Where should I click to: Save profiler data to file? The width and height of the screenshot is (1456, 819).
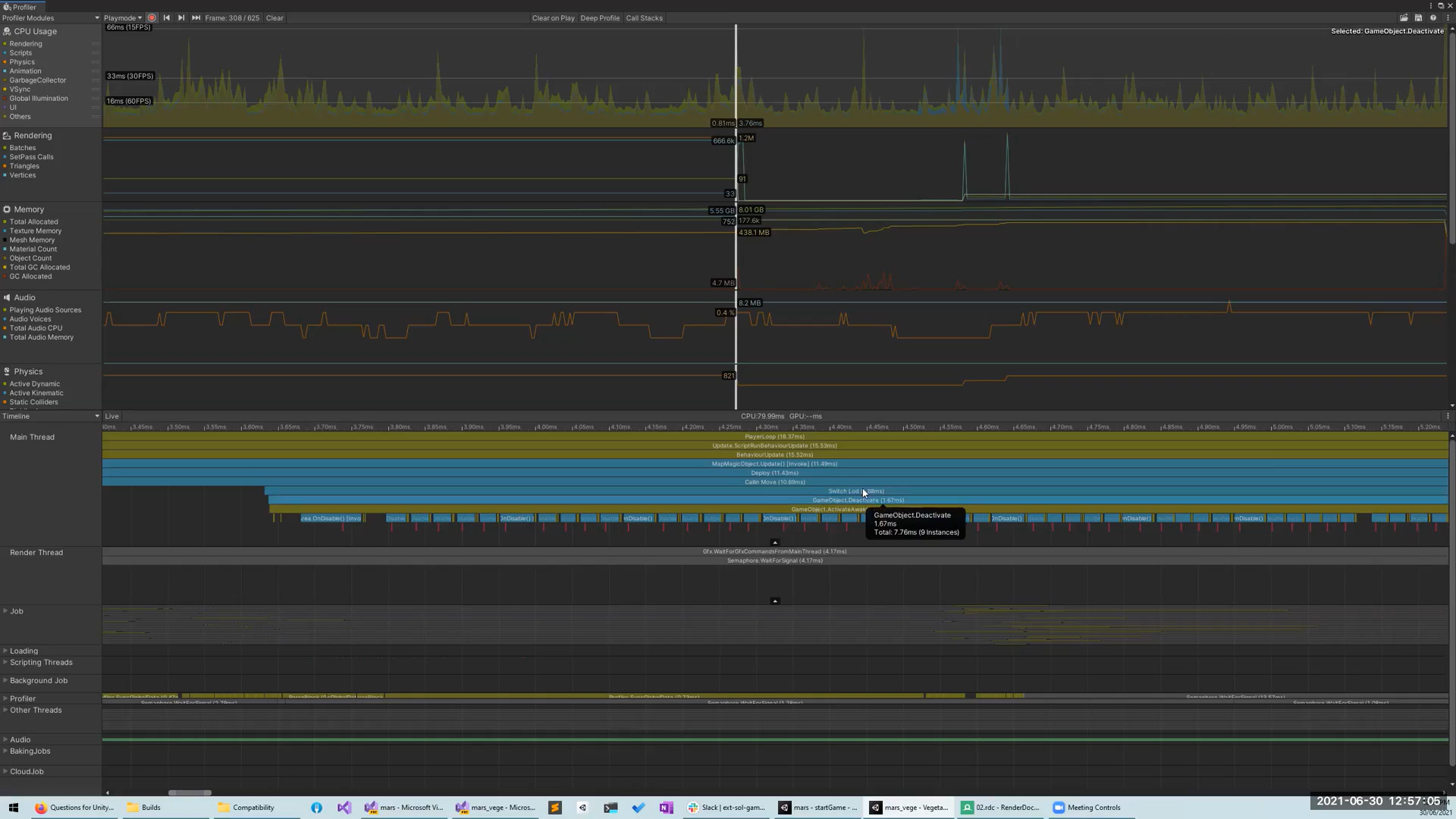pos(1418,17)
